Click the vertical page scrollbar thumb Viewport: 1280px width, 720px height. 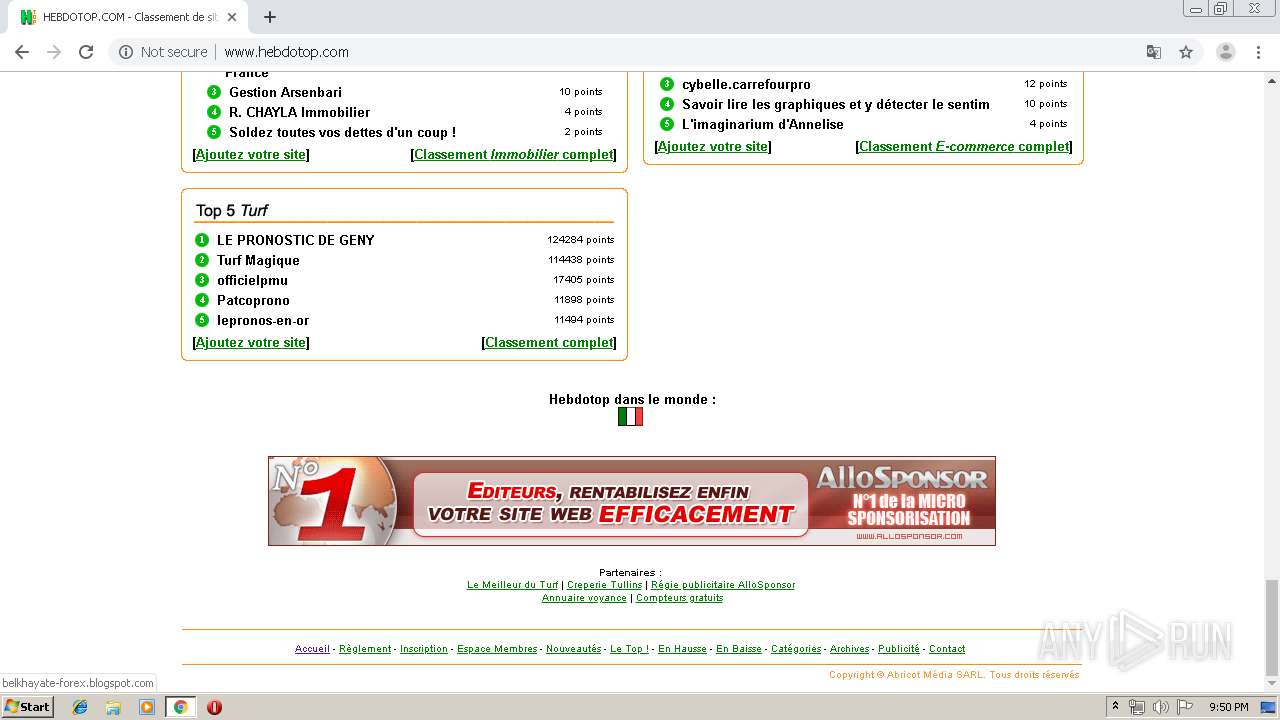pyautogui.click(x=1271, y=628)
